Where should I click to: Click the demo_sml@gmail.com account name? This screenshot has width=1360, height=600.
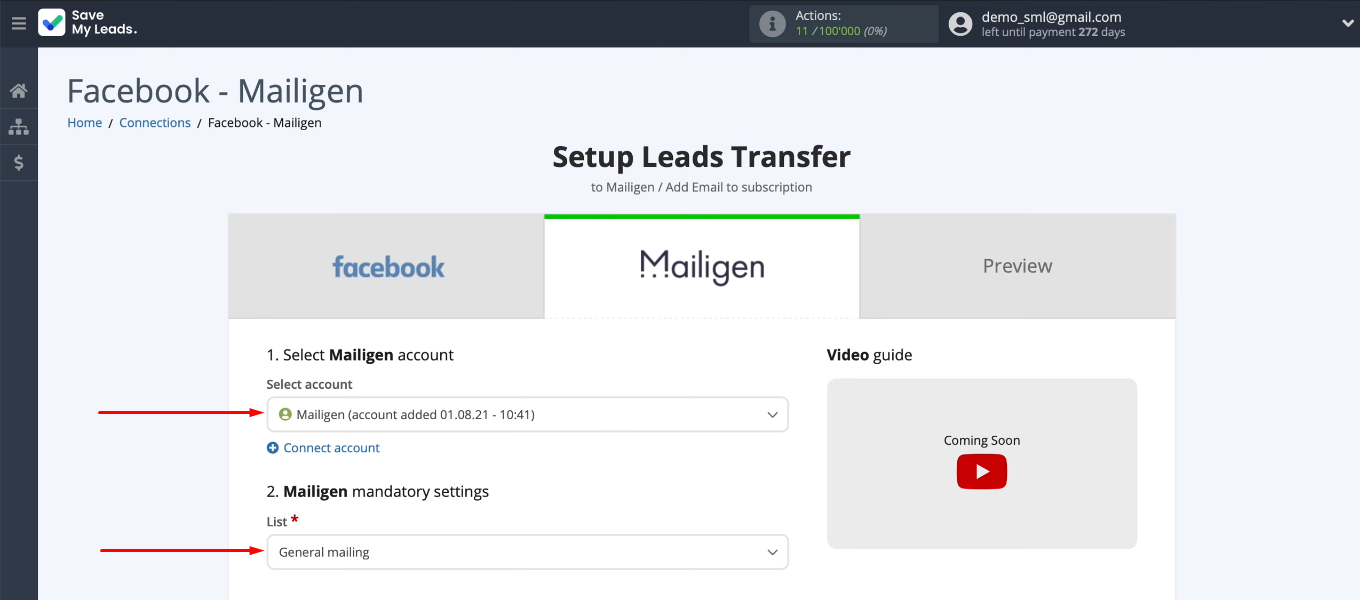click(x=1051, y=17)
